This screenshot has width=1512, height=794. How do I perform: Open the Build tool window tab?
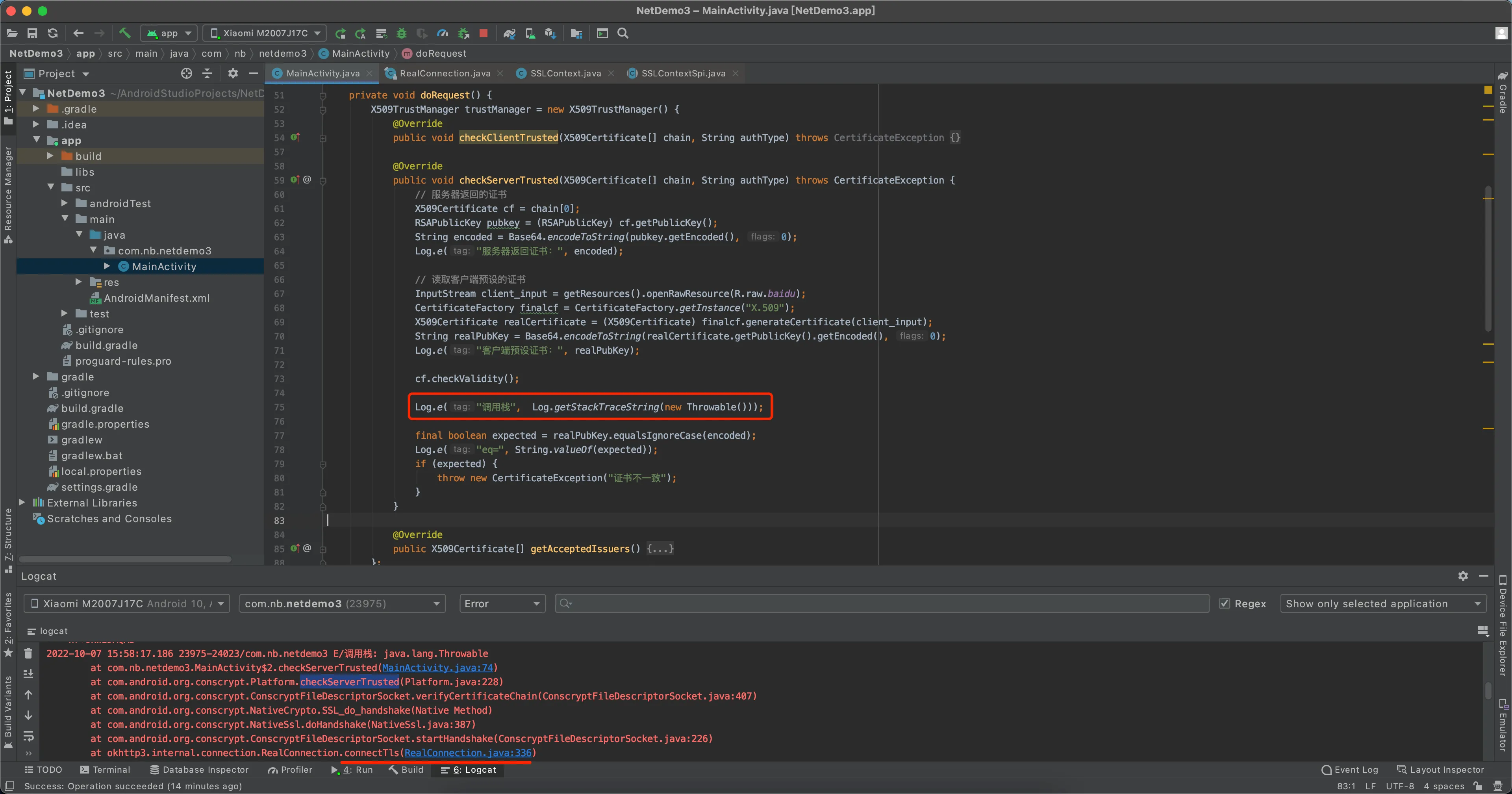point(406,770)
